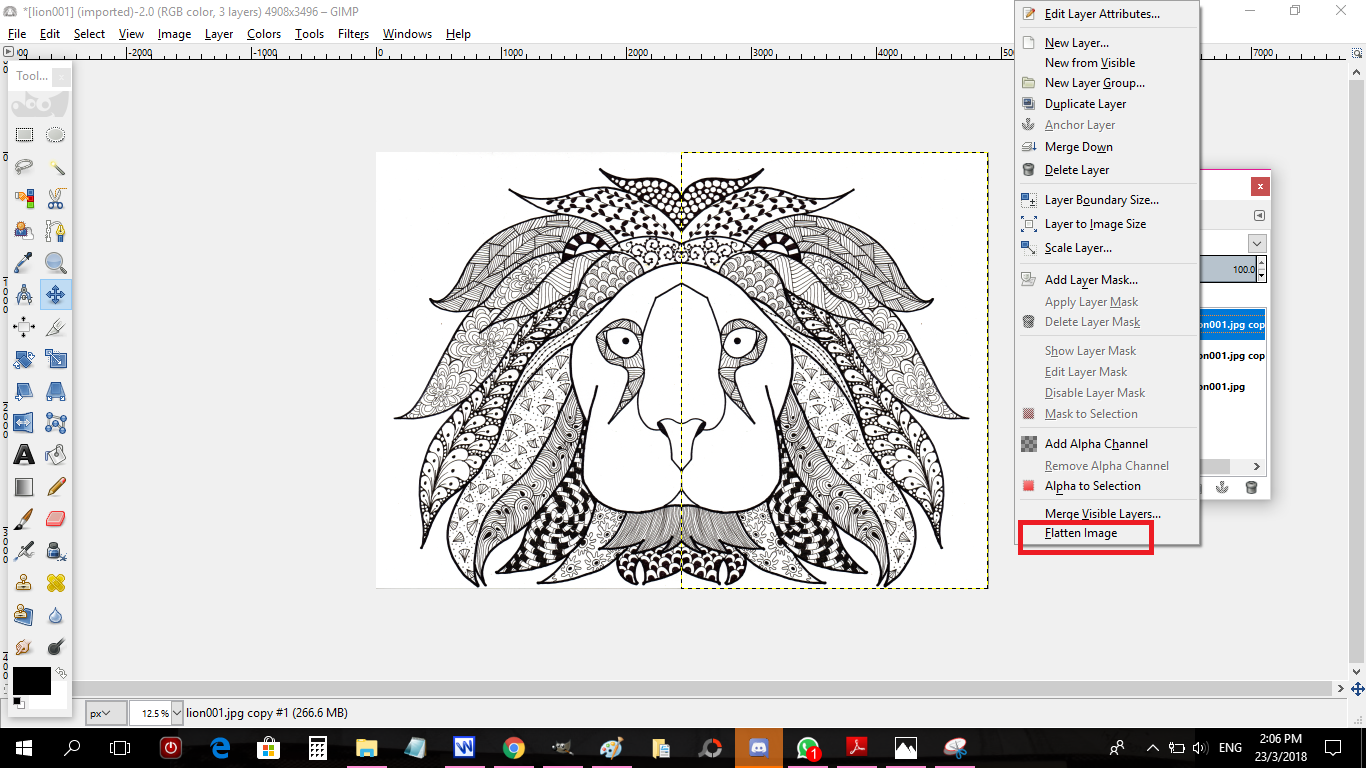Open Google Chrome from the taskbar
Screen dimensions: 1366x768
(513, 747)
